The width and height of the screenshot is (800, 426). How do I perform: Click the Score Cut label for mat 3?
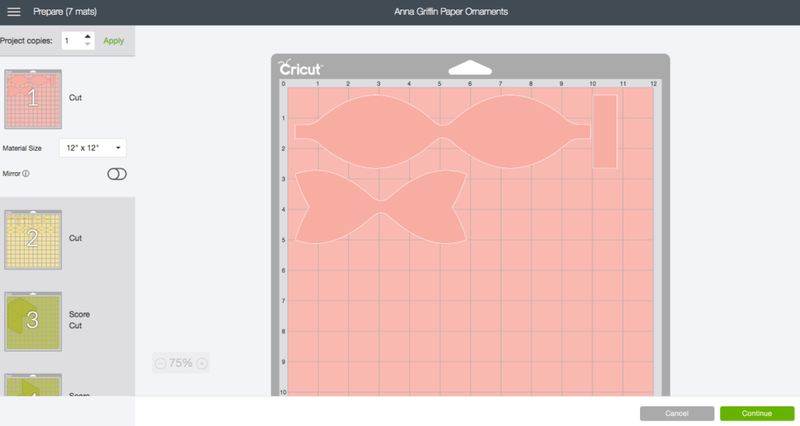[x=79, y=320]
